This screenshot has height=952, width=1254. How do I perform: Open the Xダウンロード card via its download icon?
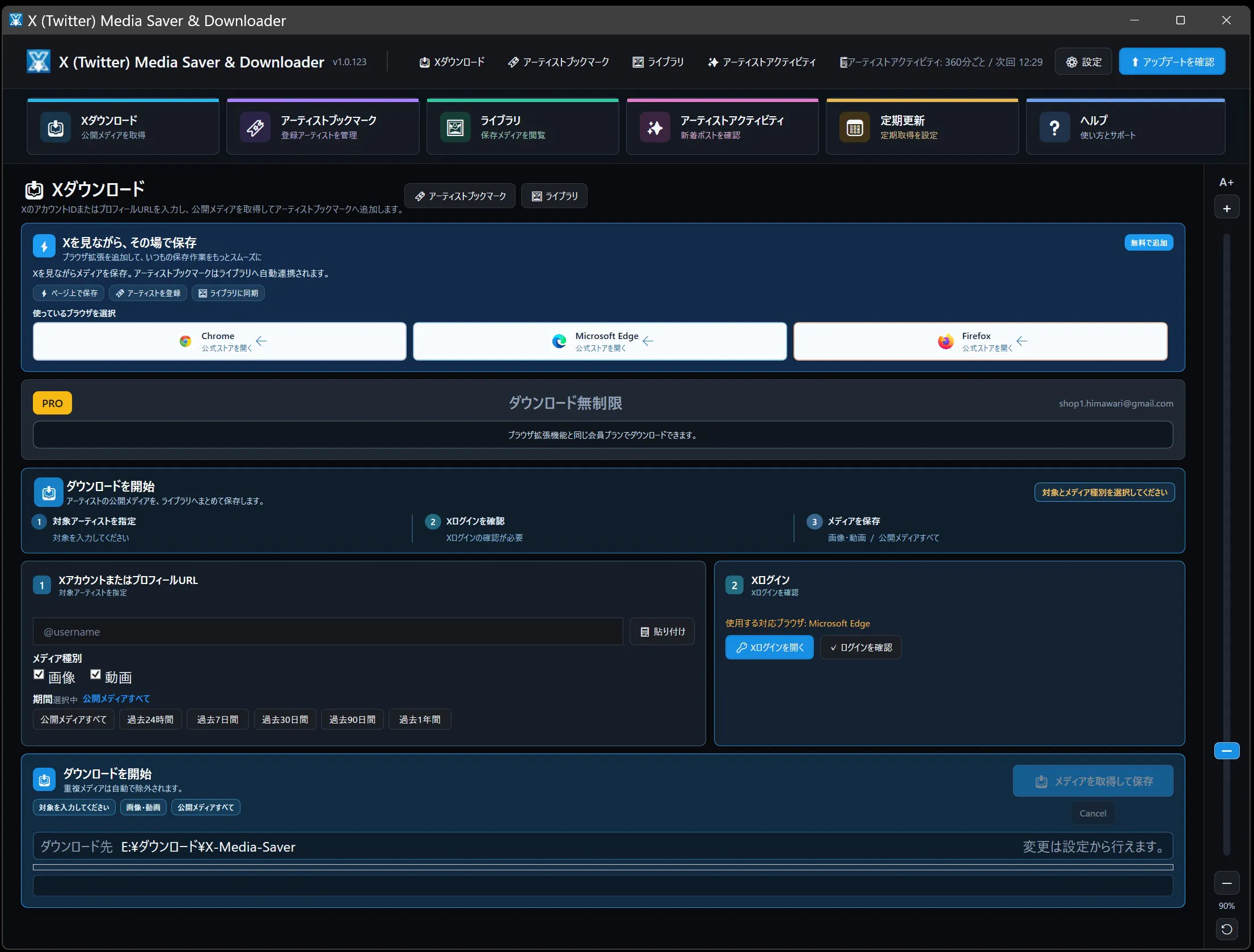pyautogui.click(x=56, y=128)
